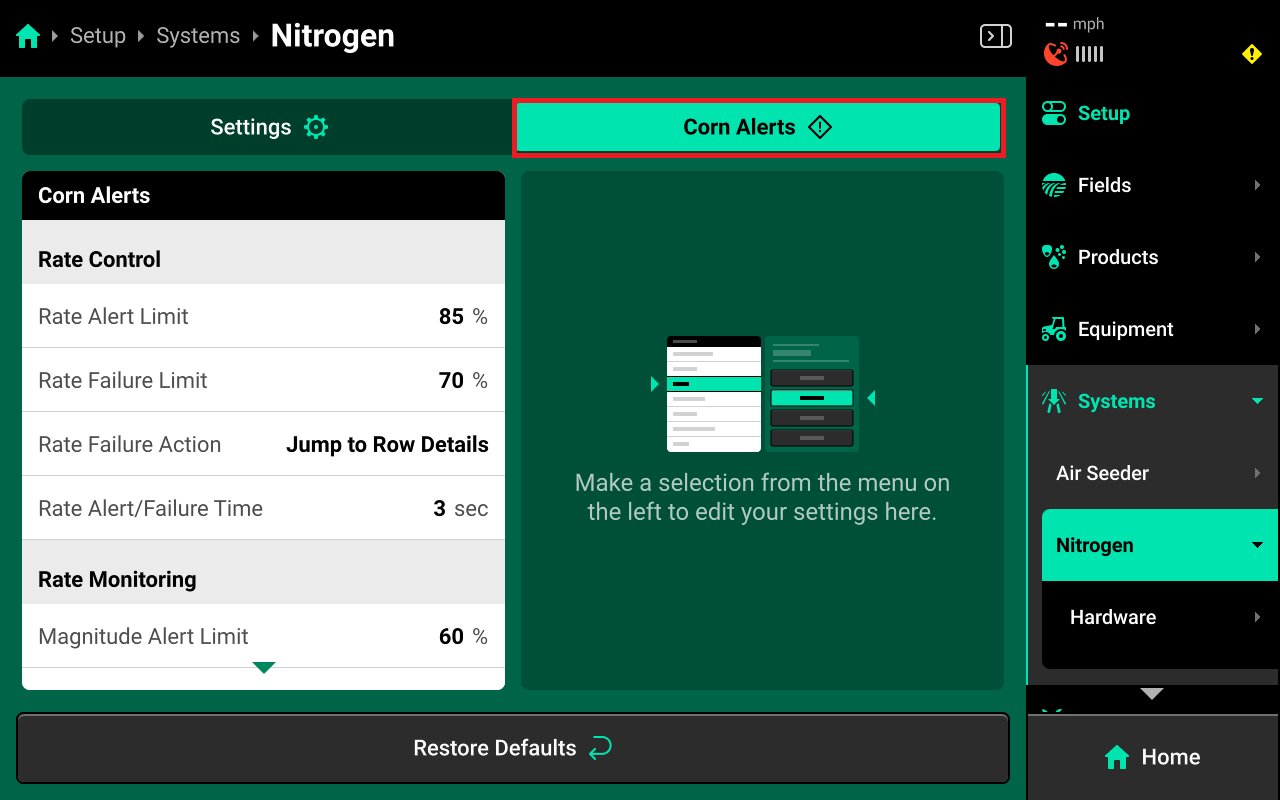The width and height of the screenshot is (1280, 800).
Task: Click the yellow warning diamond icon
Action: click(1251, 54)
